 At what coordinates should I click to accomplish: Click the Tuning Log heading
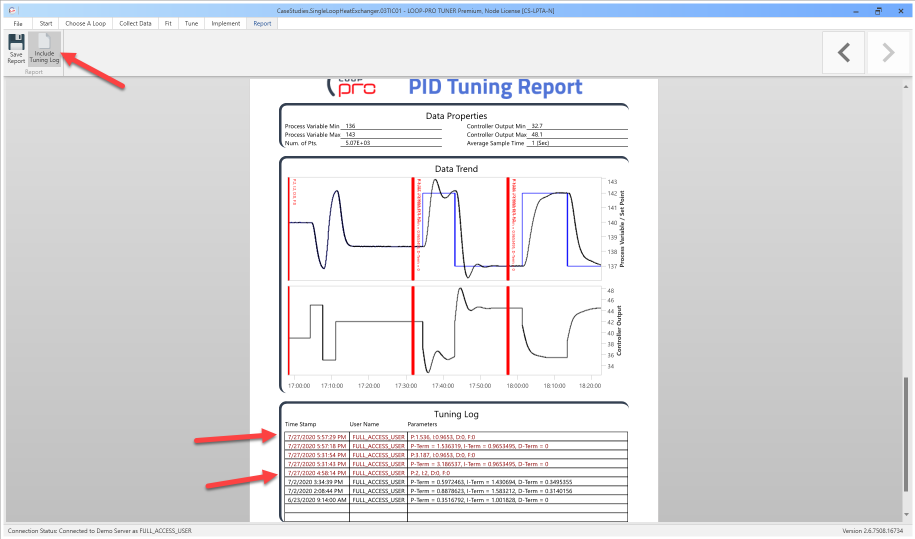(x=456, y=414)
